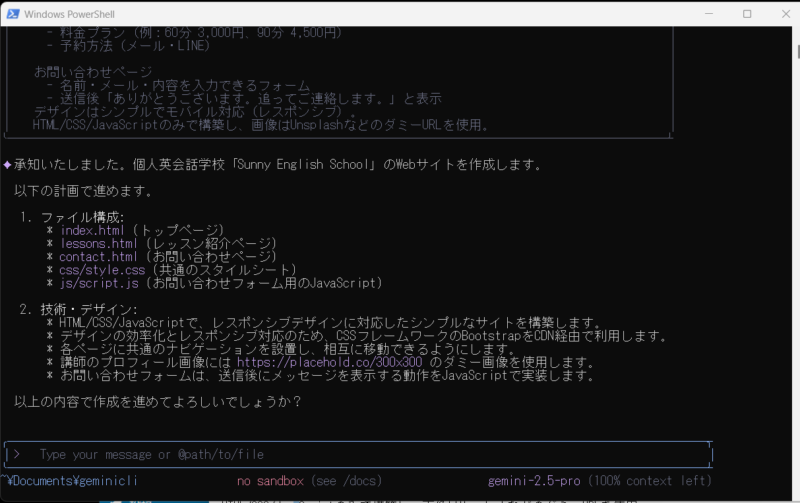The image size is (800, 503).
Task: Close the PowerShell window
Action: click(x=786, y=14)
